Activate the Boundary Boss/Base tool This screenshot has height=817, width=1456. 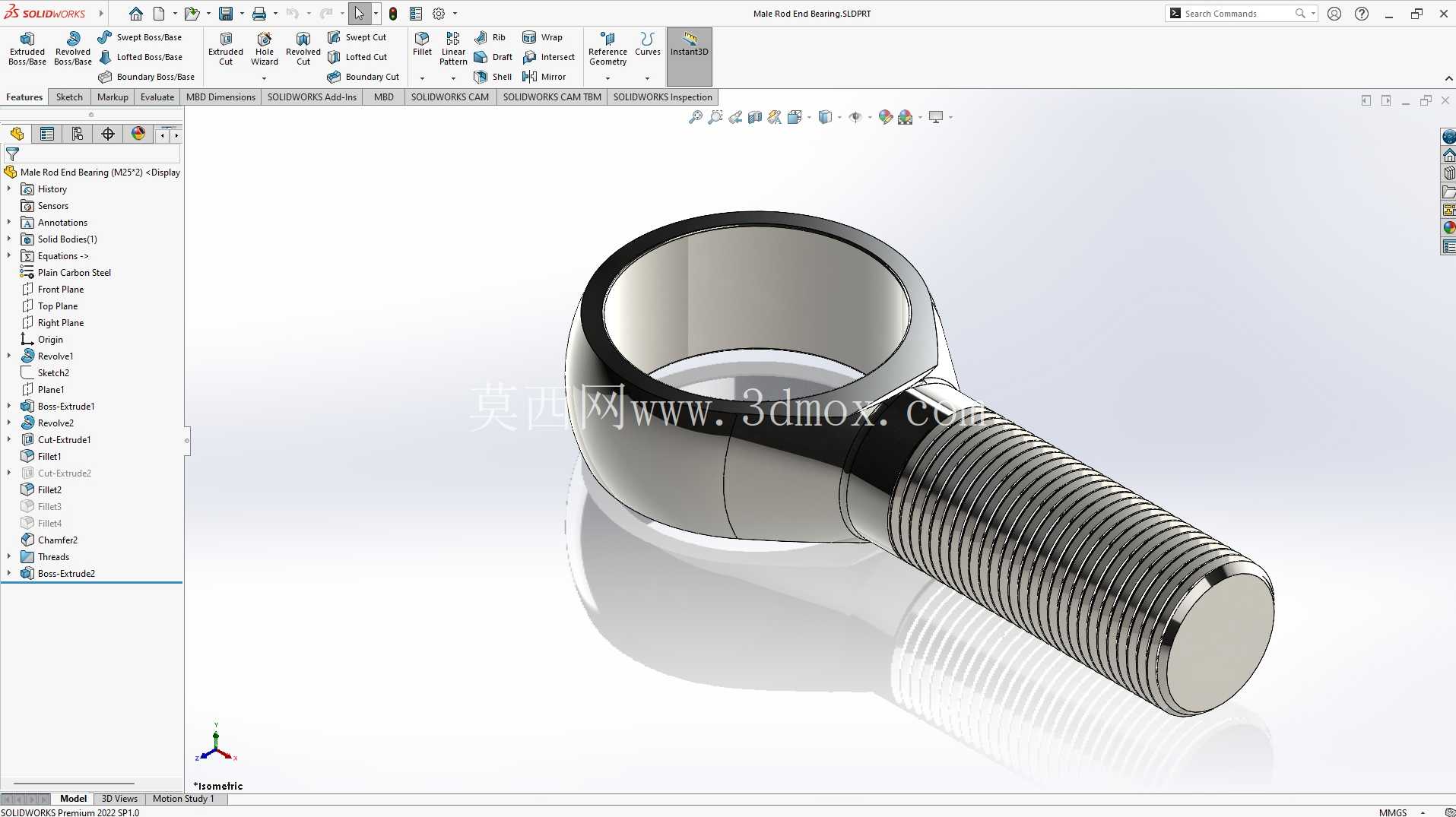146,77
